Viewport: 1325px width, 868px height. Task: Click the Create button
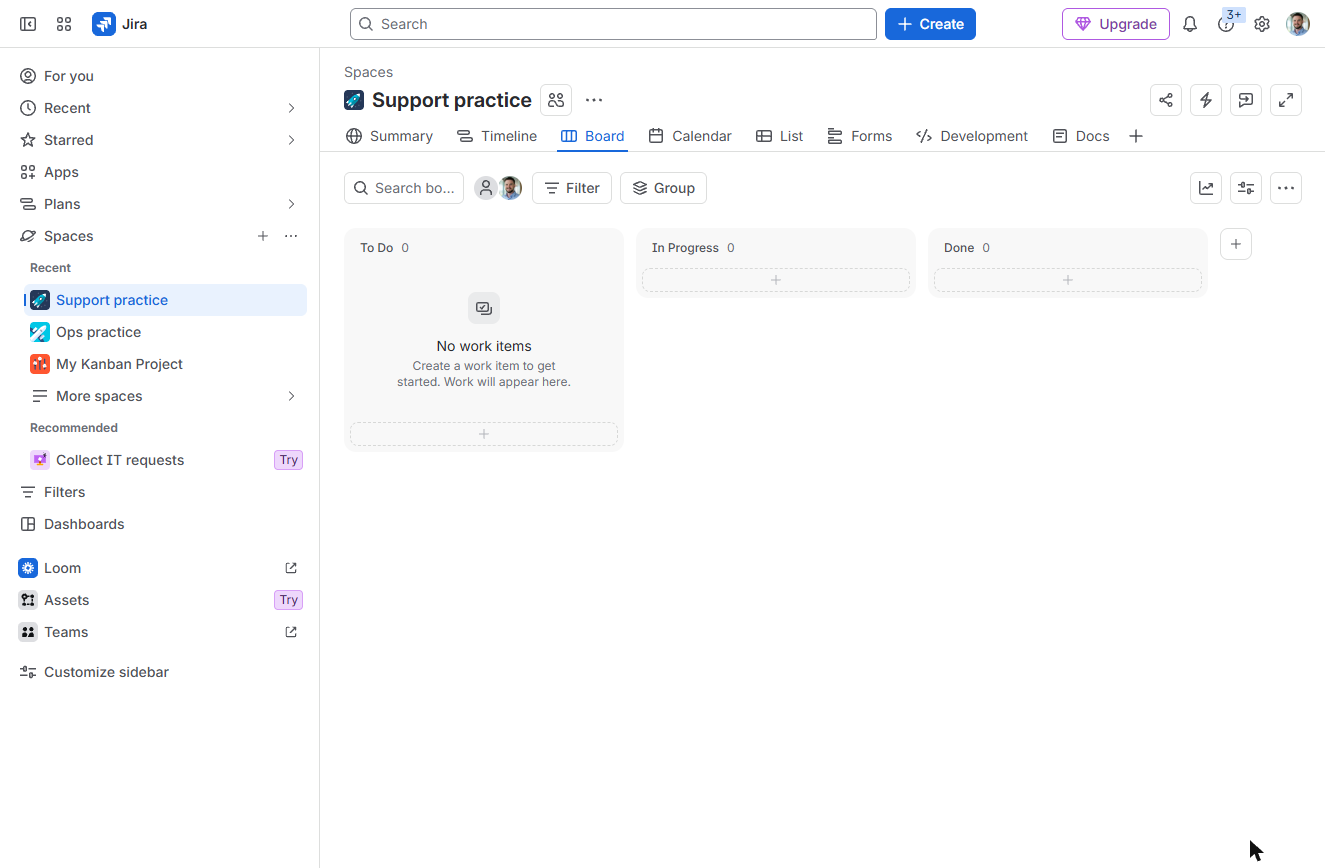(930, 24)
